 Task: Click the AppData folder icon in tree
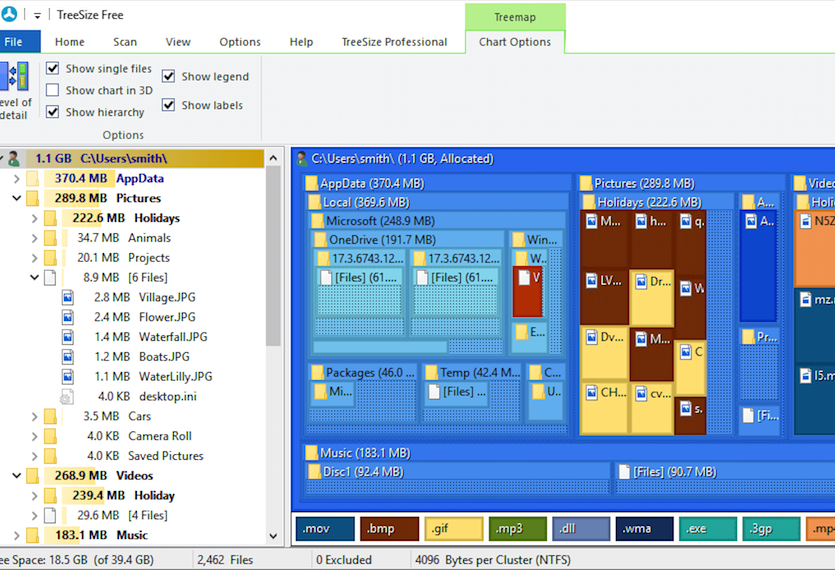[x=32, y=178]
